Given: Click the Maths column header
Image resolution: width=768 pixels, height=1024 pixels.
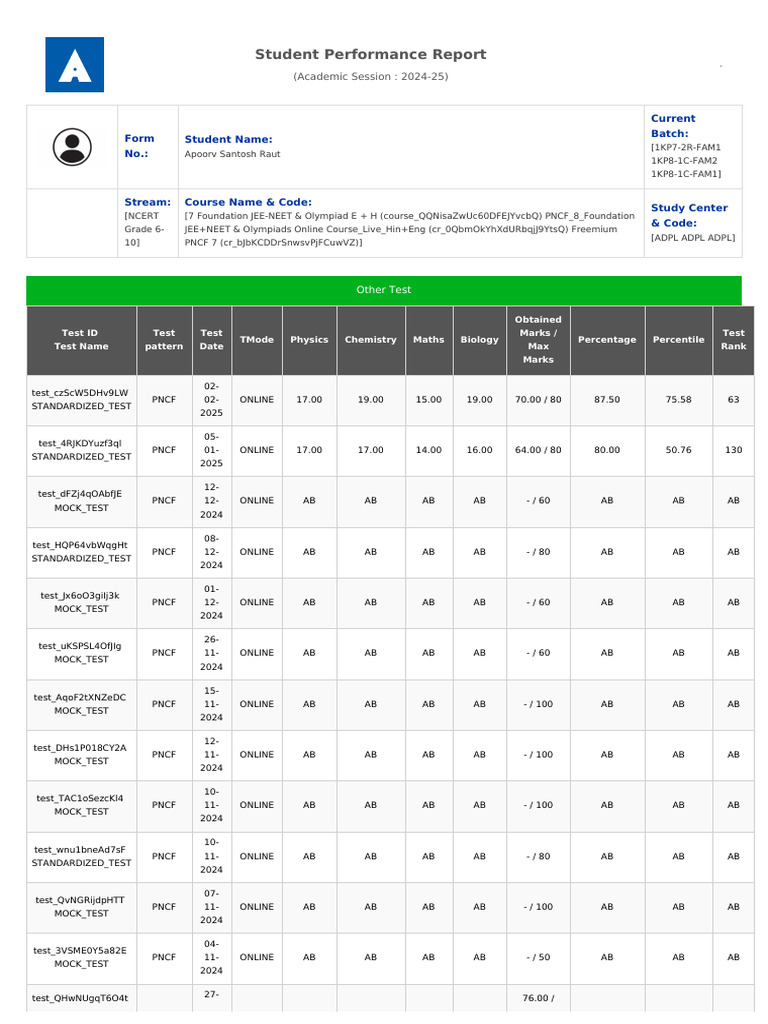Looking at the screenshot, I should point(428,340).
